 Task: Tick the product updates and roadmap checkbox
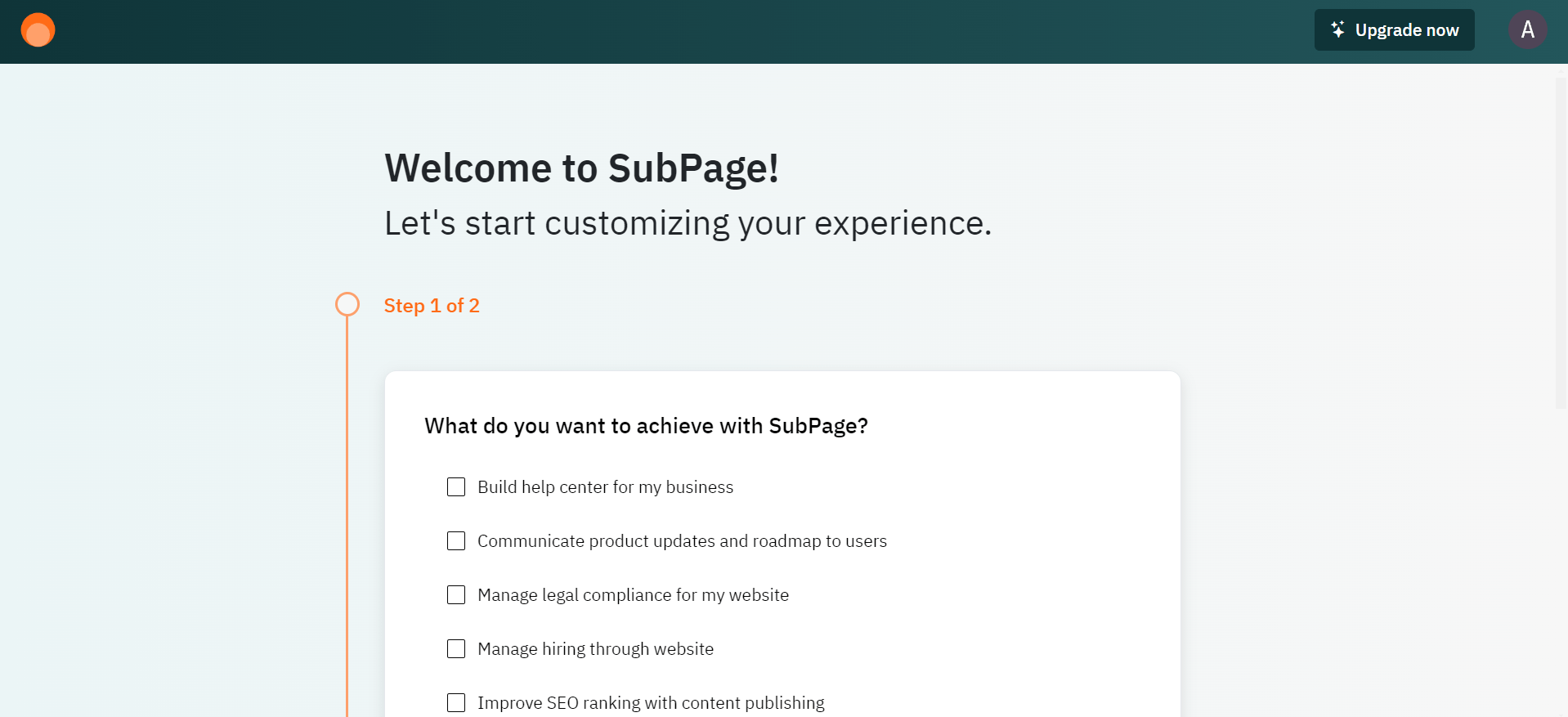click(456, 541)
